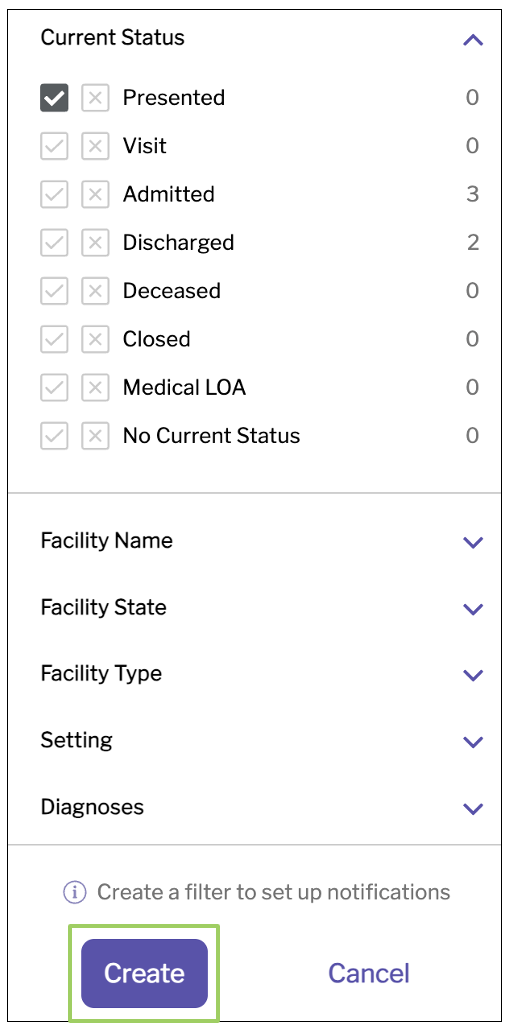
Task: Check the include box for Admitted
Action: pos(54,195)
